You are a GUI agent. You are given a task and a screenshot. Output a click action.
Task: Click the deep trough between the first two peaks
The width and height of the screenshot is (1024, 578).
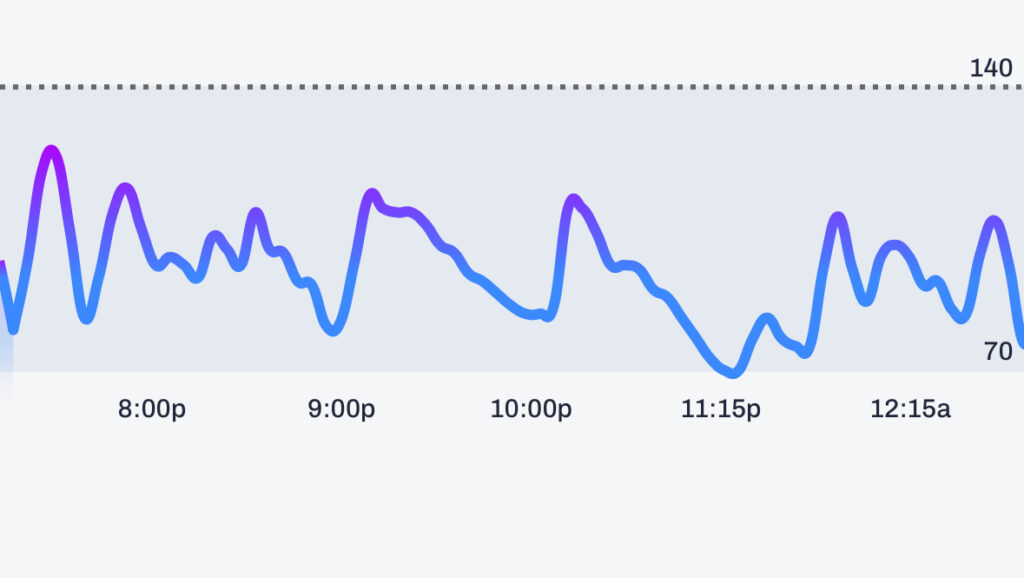click(x=87, y=318)
